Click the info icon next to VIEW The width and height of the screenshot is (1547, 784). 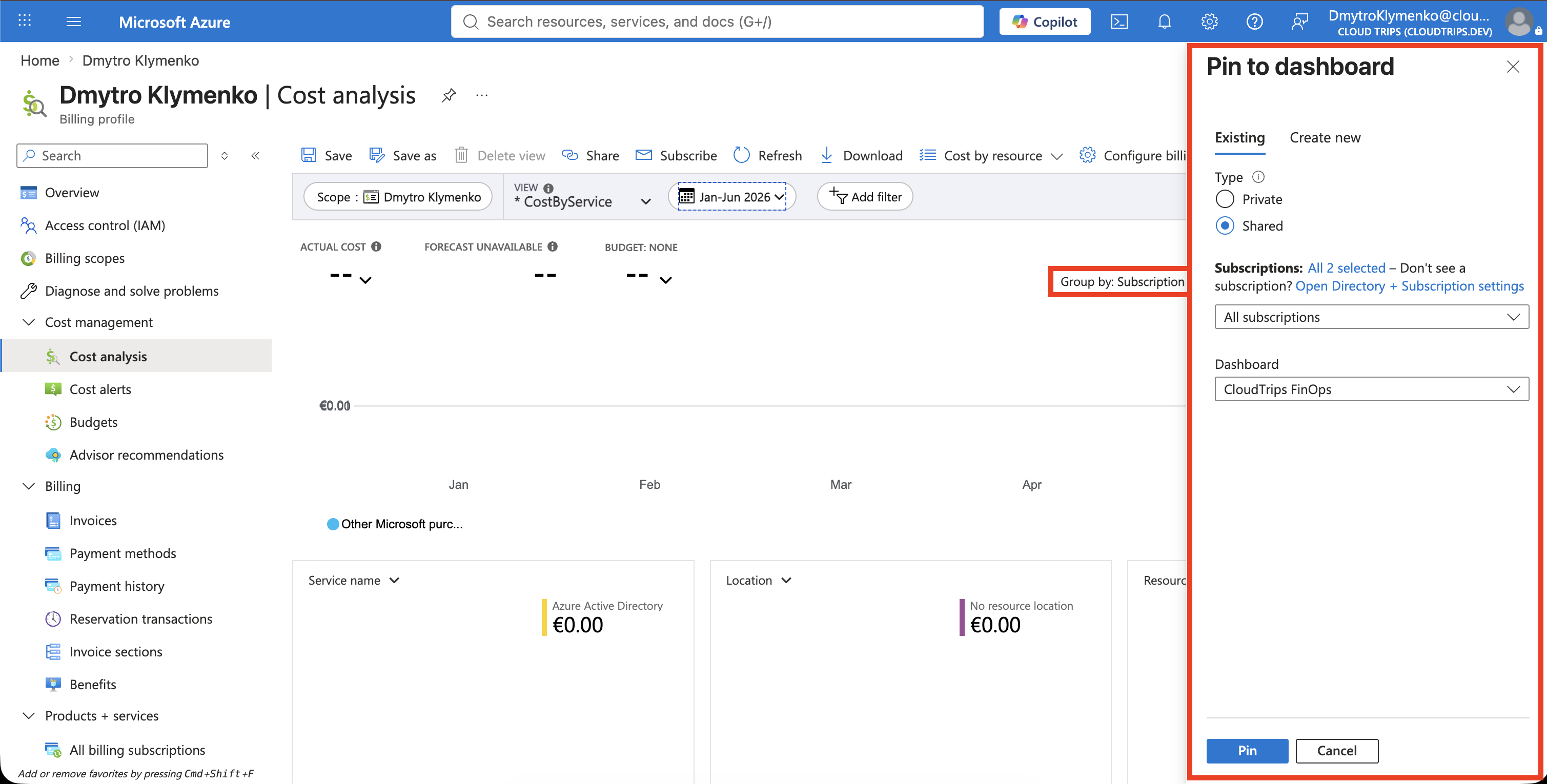[x=548, y=188]
